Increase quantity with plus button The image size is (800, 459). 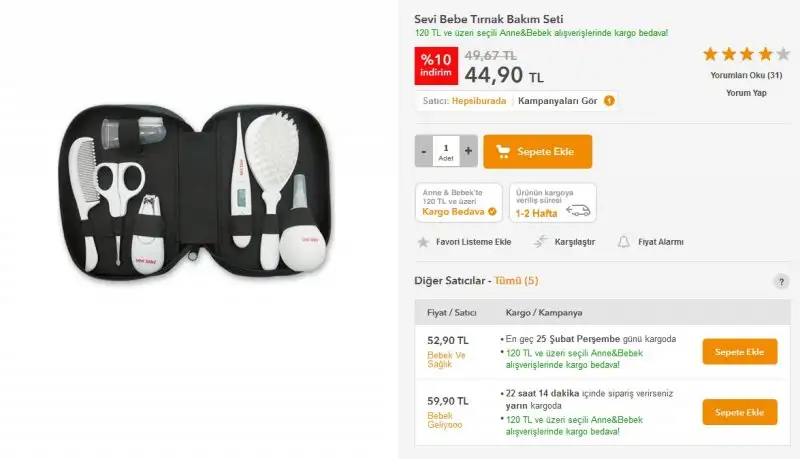pyautogui.click(x=468, y=151)
